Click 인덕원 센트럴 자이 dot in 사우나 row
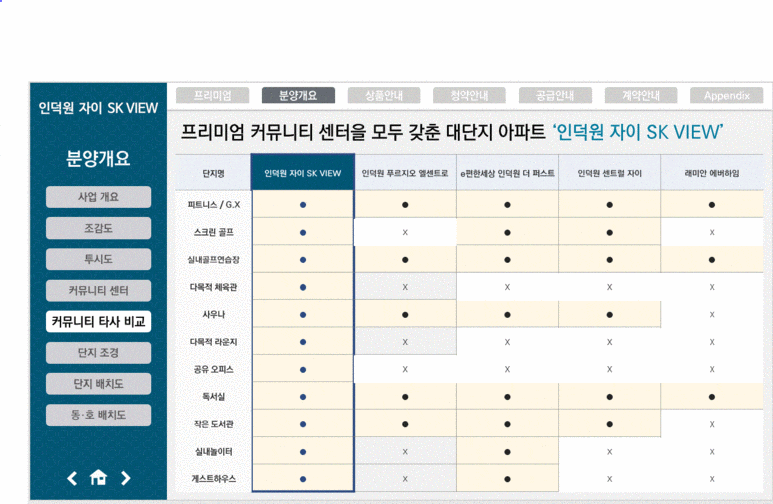This screenshot has height=504, width=773. [610, 314]
